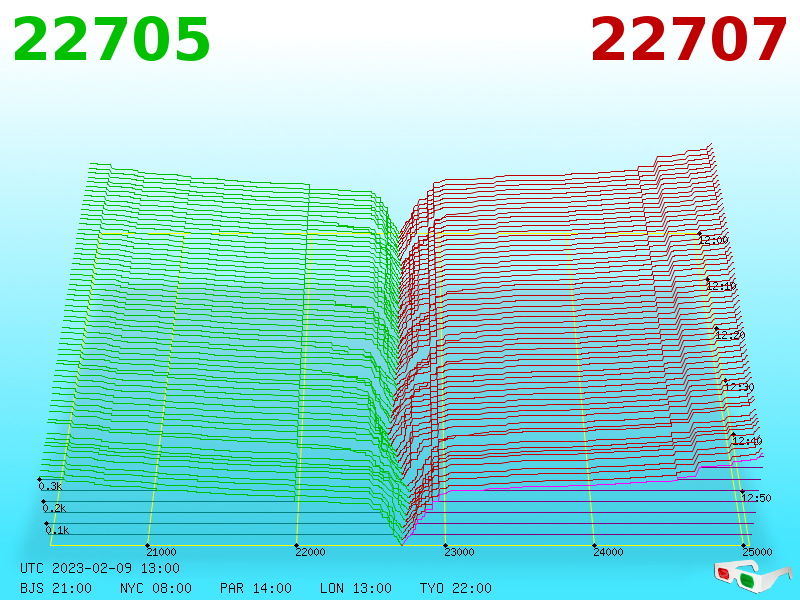This screenshot has width=800, height=600.
Task: Click the TYO 22:00 time label
Action: coord(456,588)
